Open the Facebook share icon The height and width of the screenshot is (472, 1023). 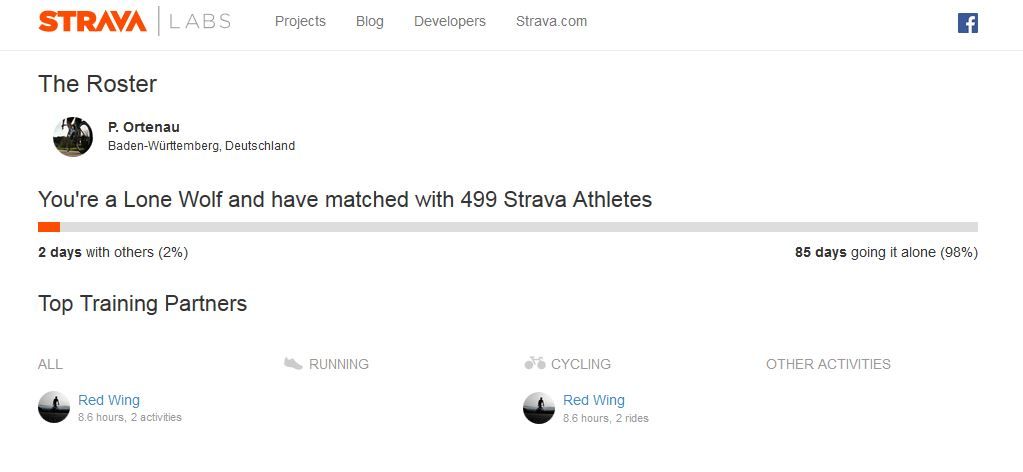[967, 23]
